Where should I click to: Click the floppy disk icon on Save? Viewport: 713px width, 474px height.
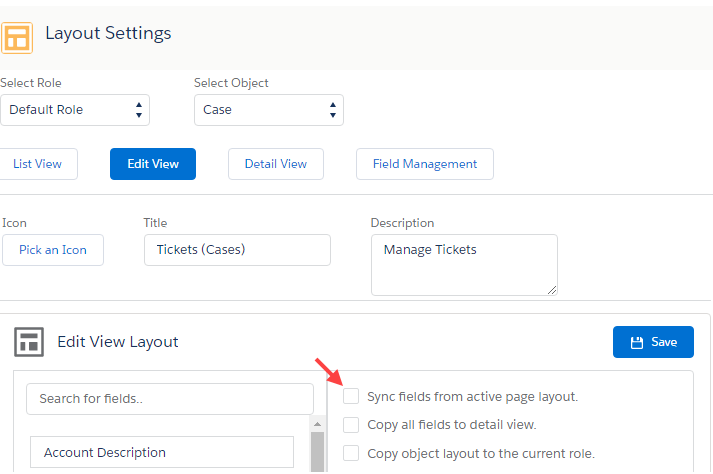point(636,342)
